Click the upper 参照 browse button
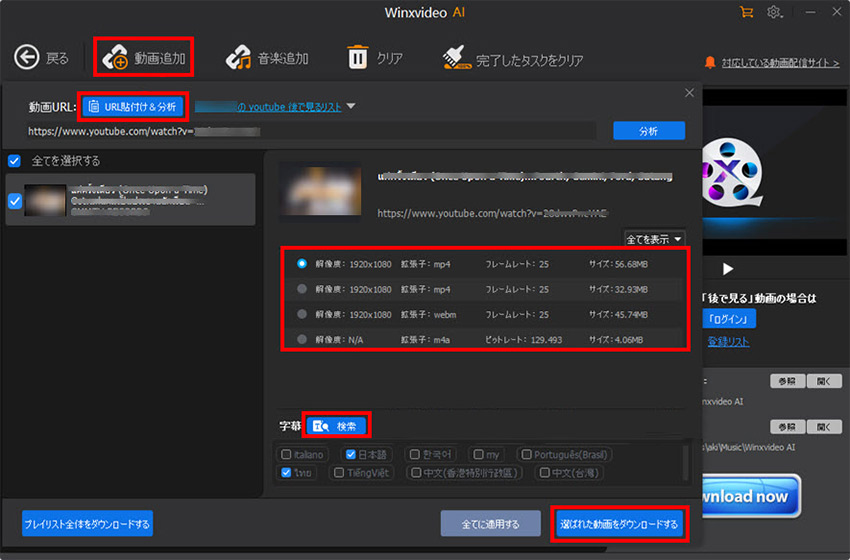 tap(787, 381)
